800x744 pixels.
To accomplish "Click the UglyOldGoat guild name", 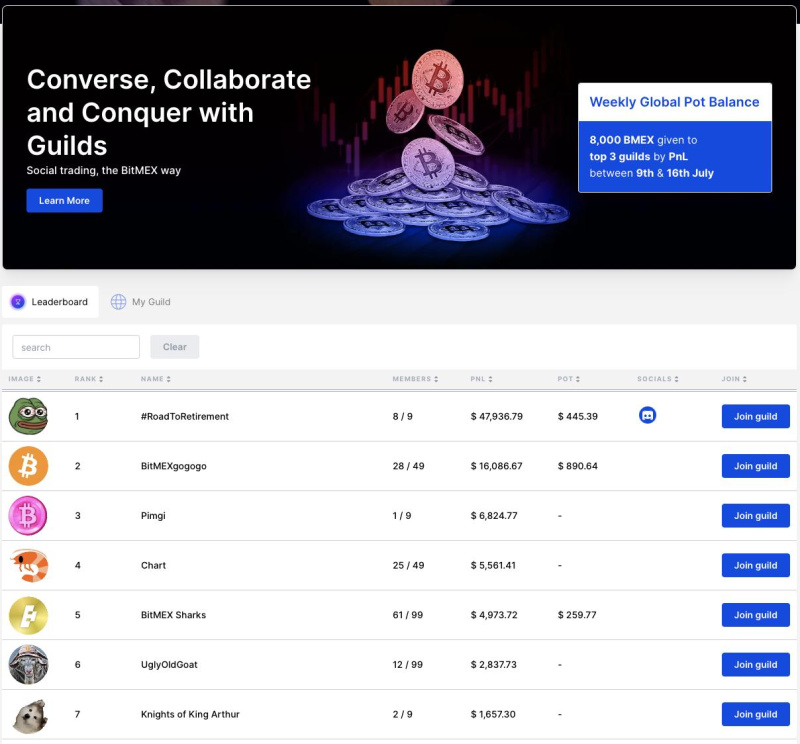I will coord(169,664).
